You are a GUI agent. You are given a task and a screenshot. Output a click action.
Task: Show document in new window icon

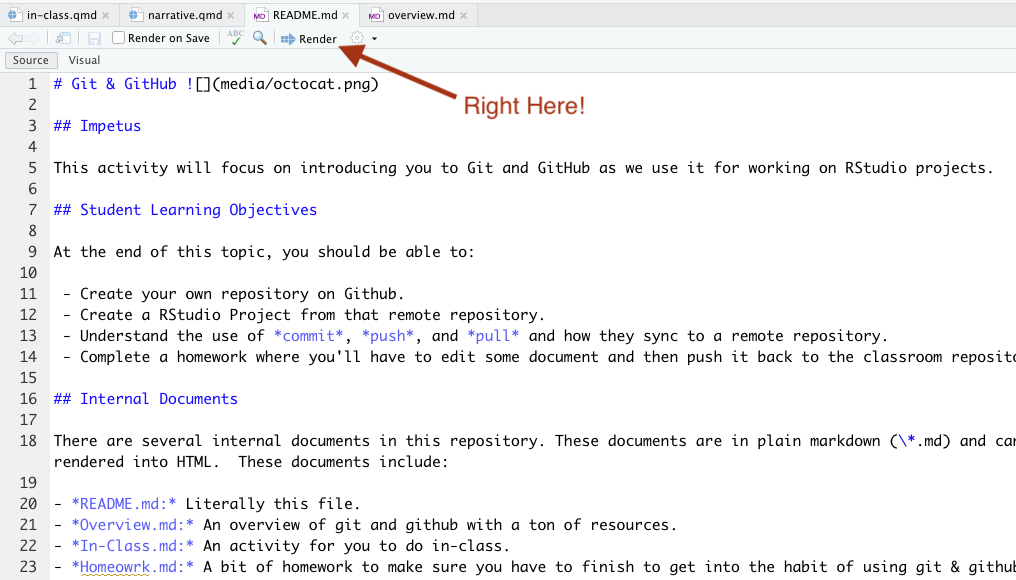(63, 39)
